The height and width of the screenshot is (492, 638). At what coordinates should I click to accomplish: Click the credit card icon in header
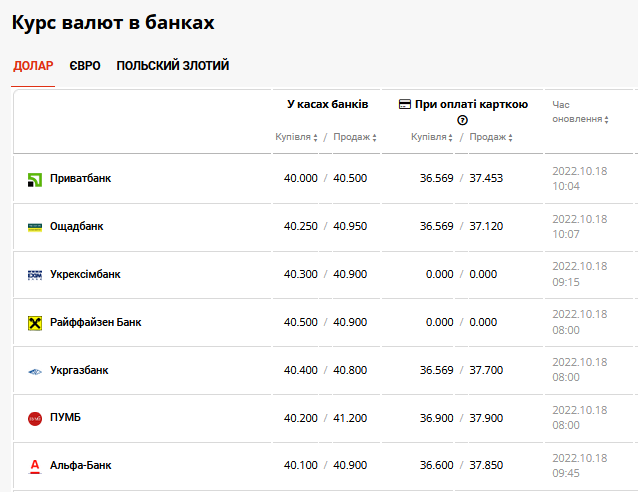point(405,104)
